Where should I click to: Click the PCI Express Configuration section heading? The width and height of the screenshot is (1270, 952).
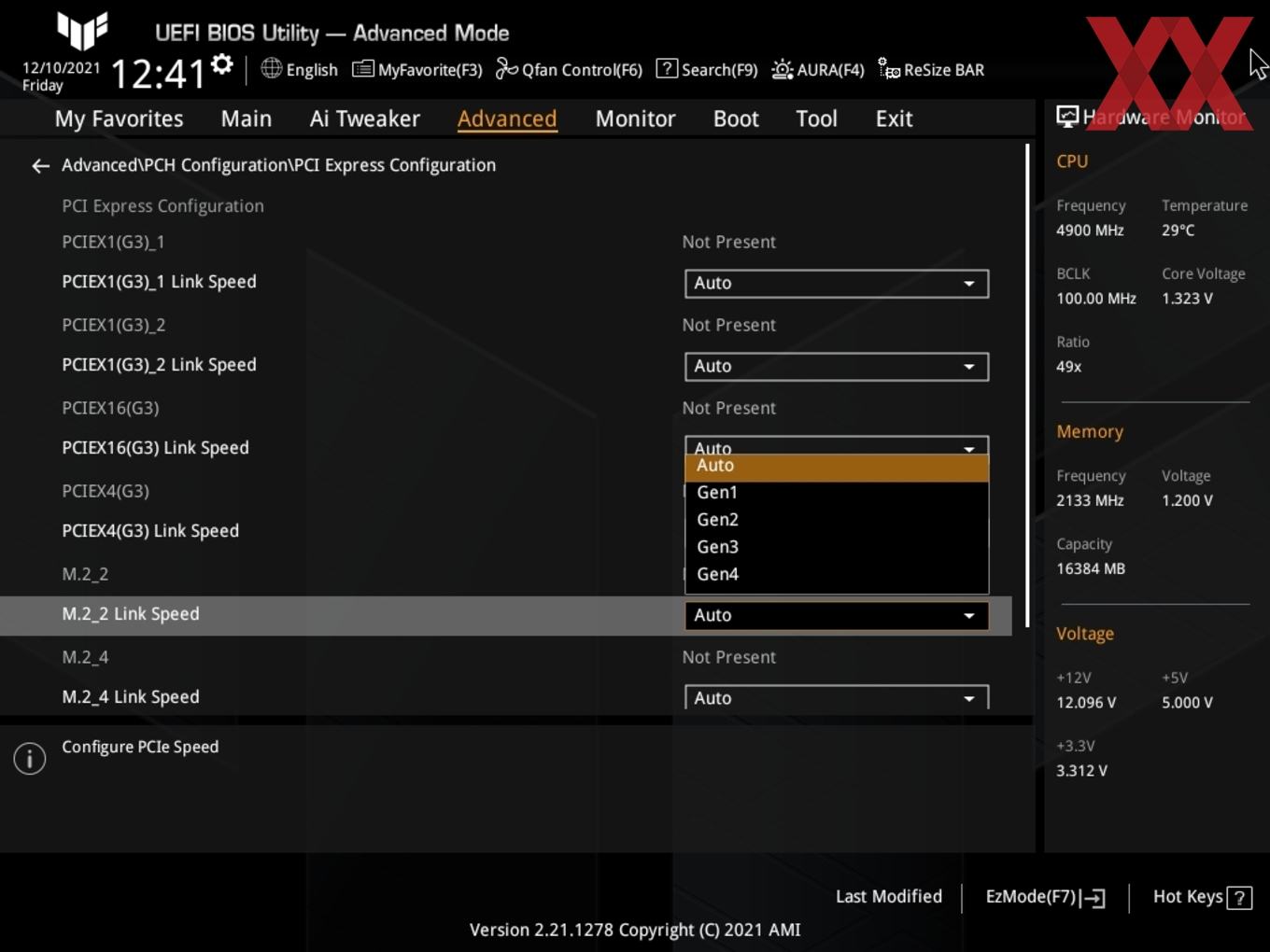(162, 206)
